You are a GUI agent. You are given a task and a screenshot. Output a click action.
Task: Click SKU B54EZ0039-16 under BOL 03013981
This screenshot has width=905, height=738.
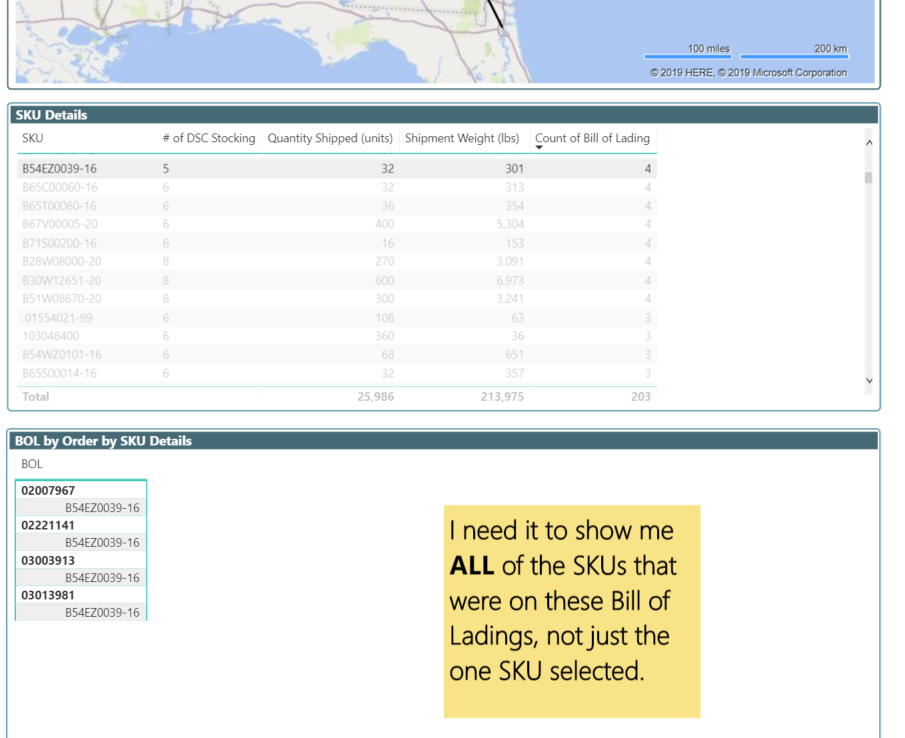coord(102,613)
